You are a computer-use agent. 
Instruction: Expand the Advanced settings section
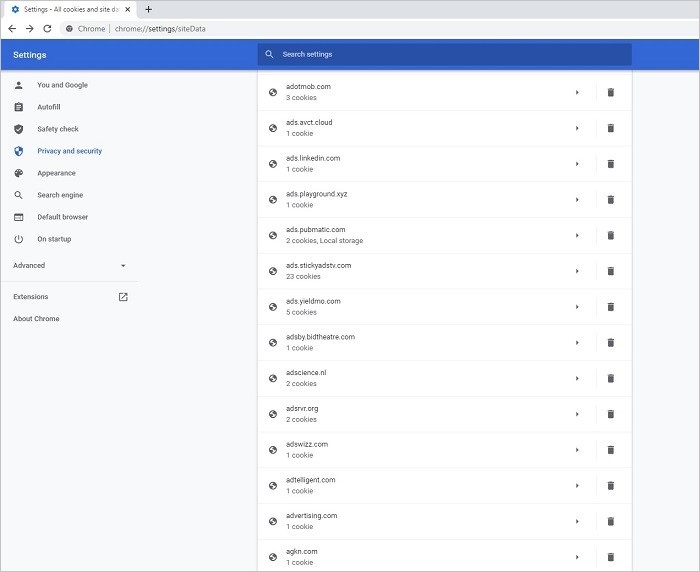[69, 266]
